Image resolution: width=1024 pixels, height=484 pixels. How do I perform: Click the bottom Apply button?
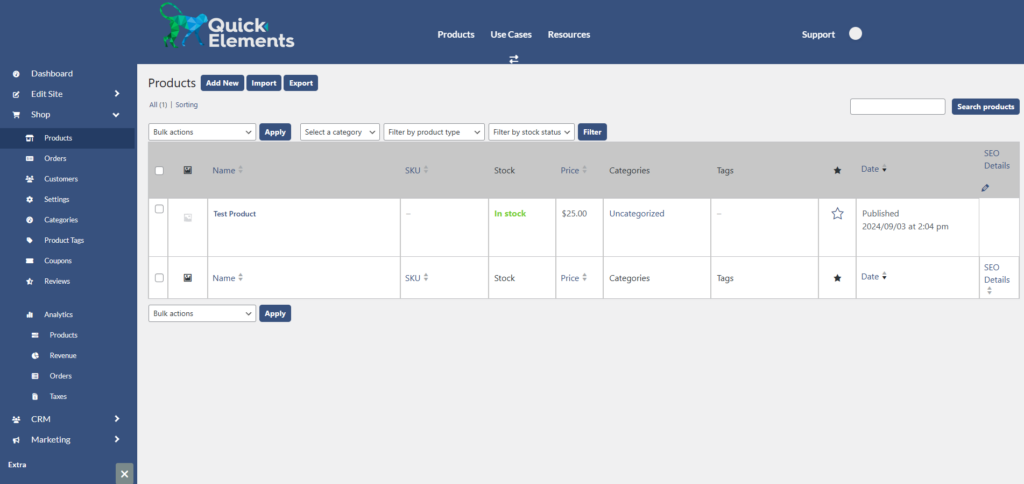[x=275, y=314]
